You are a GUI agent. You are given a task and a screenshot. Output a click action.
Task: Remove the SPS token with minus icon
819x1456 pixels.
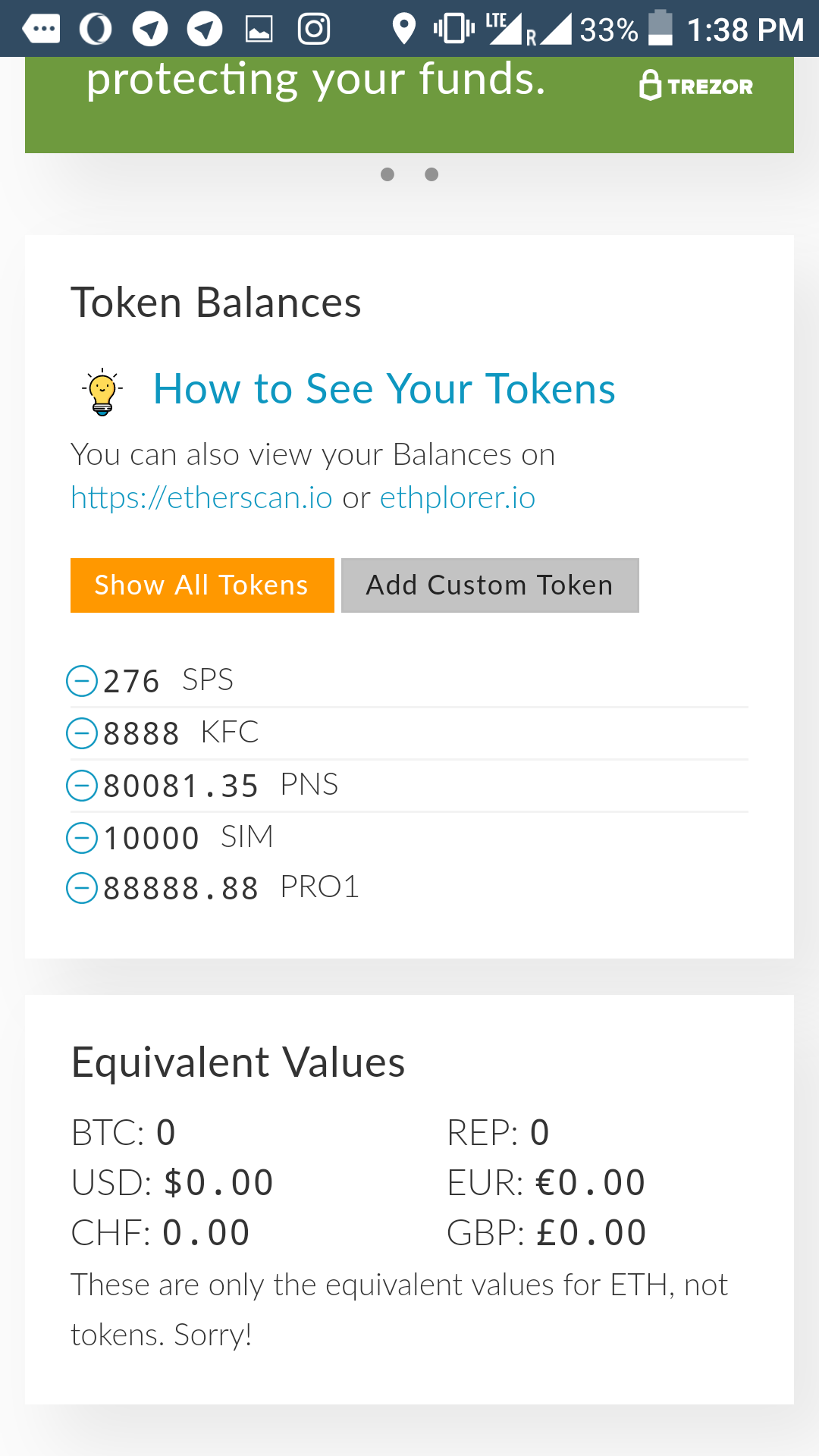click(82, 680)
